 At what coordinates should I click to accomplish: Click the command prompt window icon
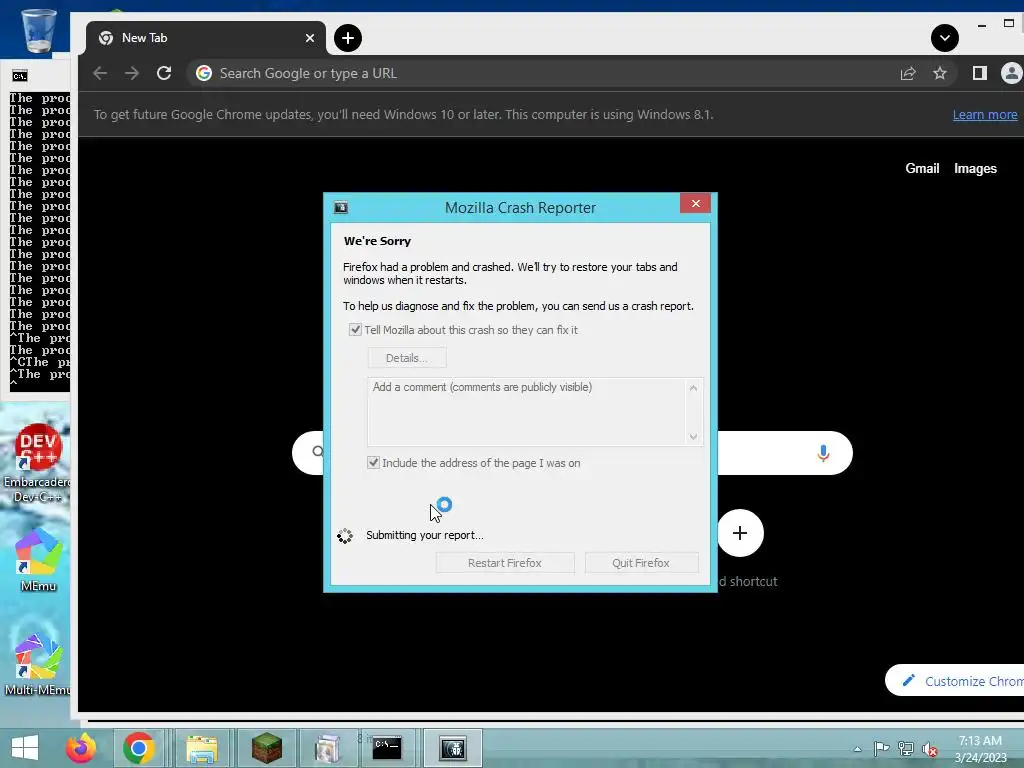coord(20,76)
